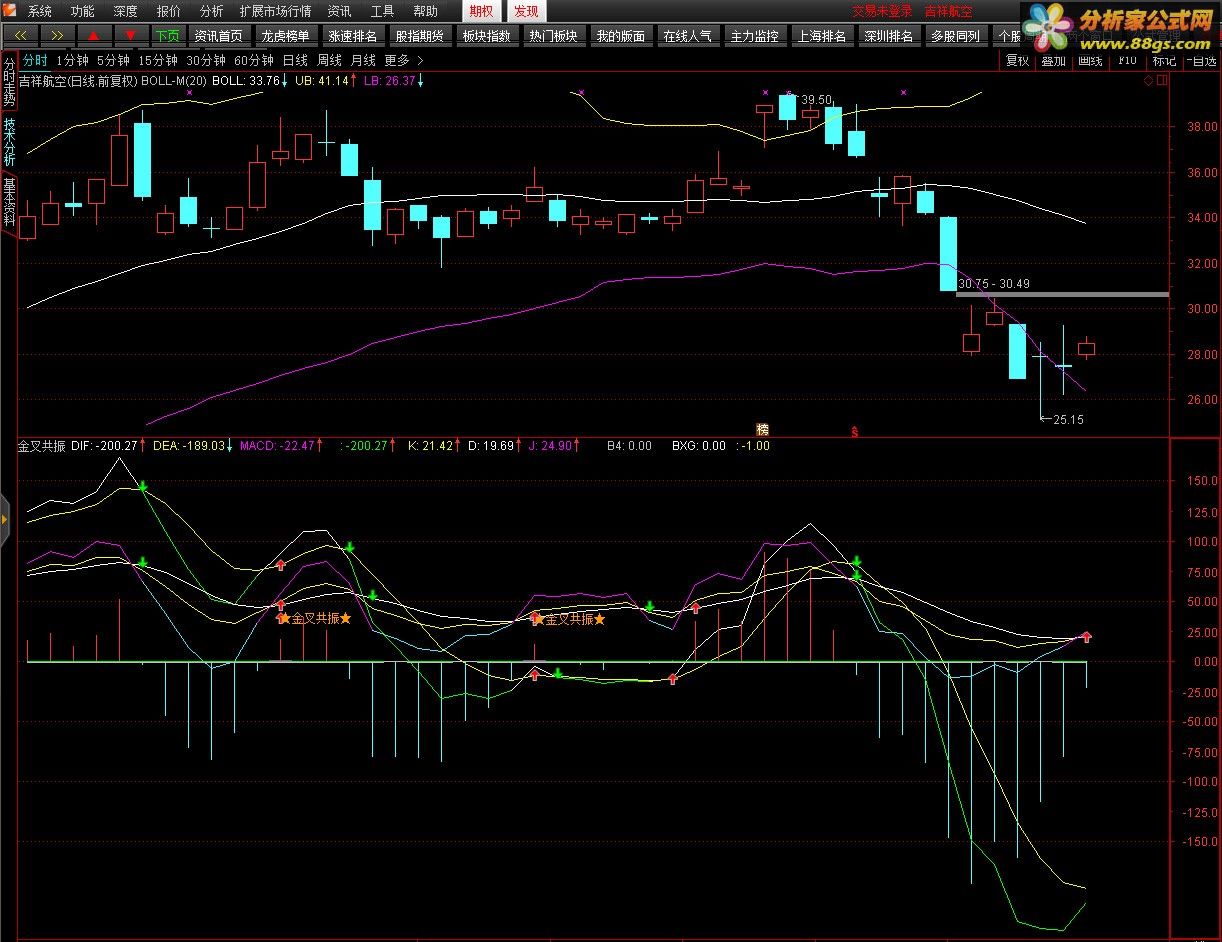1222x942 pixels.
Task: Click the red $ marker at the bottom of the price chart
Action: pos(854,431)
